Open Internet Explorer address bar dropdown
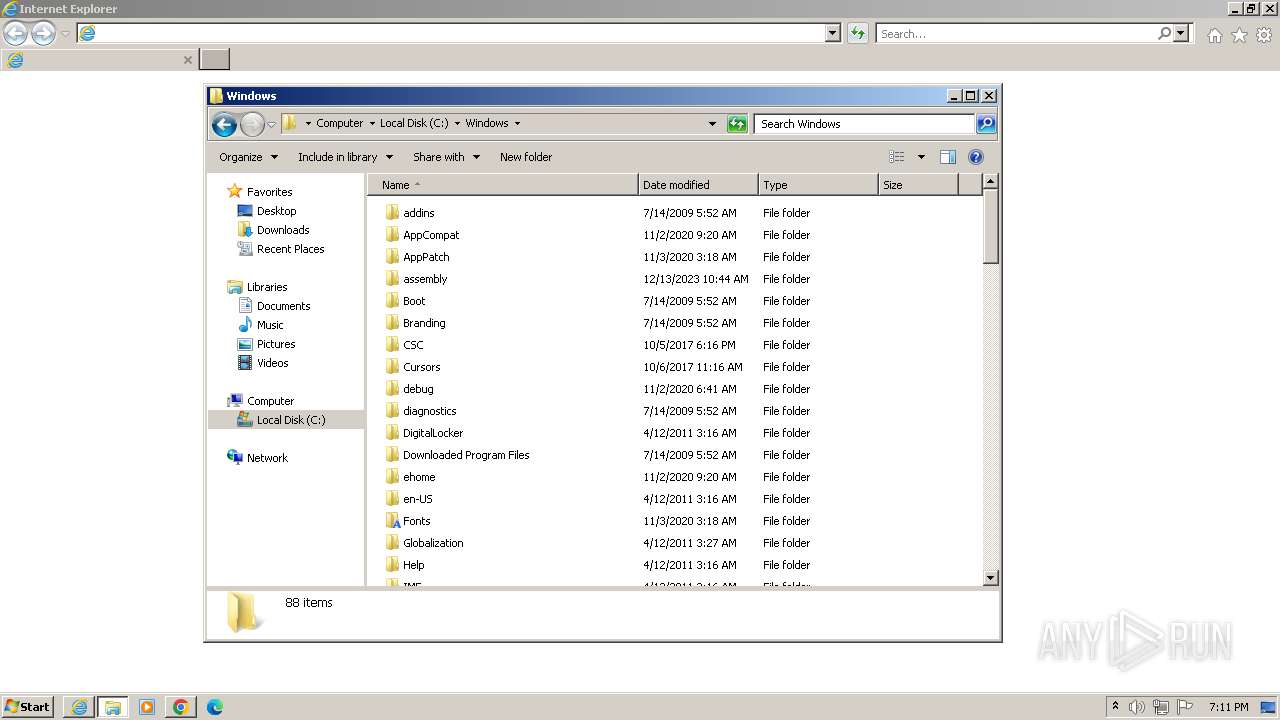 coord(833,33)
